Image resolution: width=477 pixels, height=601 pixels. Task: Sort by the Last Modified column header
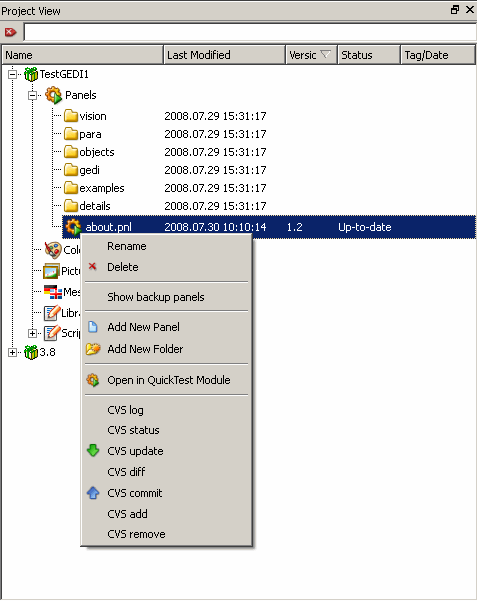pyautogui.click(x=224, y=55)
